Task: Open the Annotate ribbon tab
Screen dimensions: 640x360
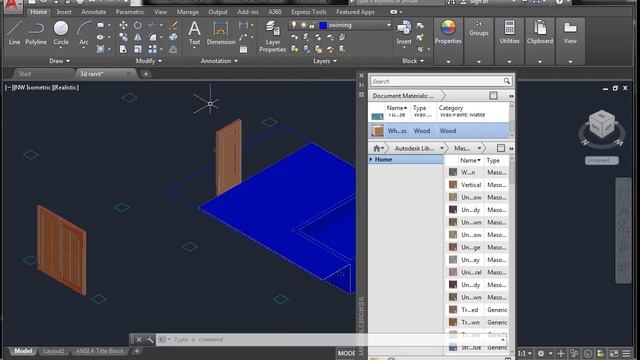Action: (x=93, y=12)
